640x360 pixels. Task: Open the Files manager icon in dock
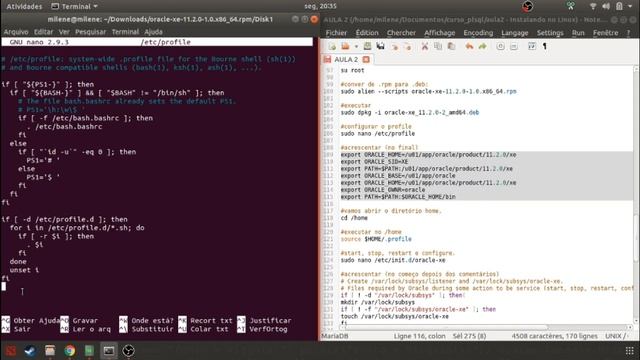50,351
